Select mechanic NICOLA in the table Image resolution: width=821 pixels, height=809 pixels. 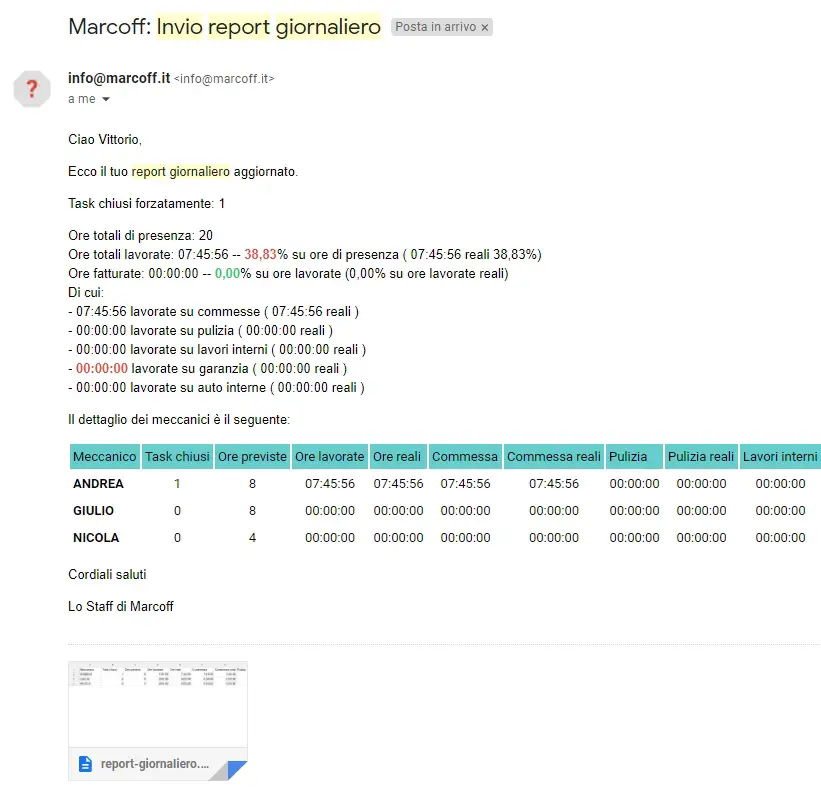pyautogui.click(x=96, y=538)
